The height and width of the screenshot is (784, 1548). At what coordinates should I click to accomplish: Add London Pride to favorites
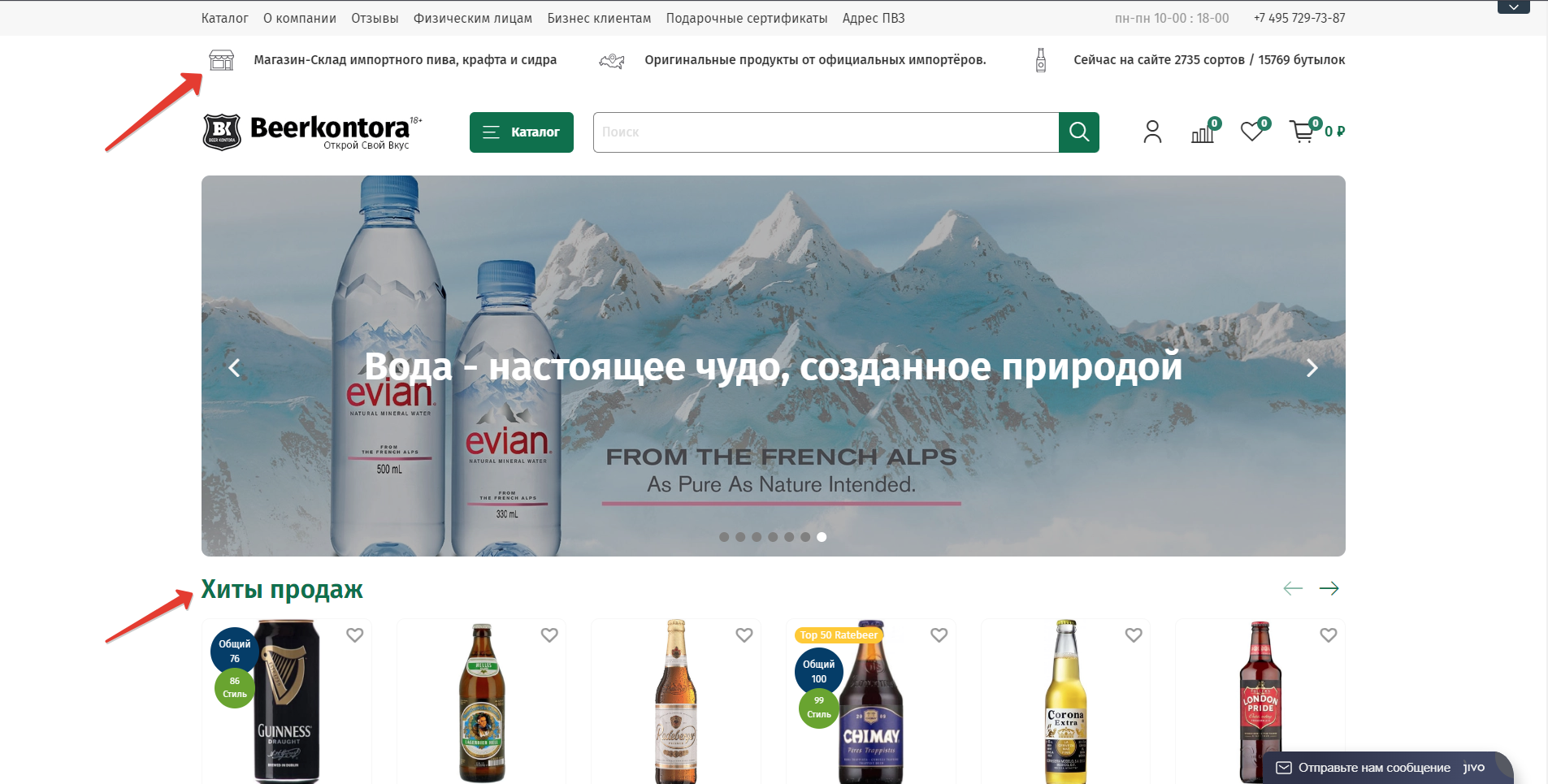(1329, 635)
